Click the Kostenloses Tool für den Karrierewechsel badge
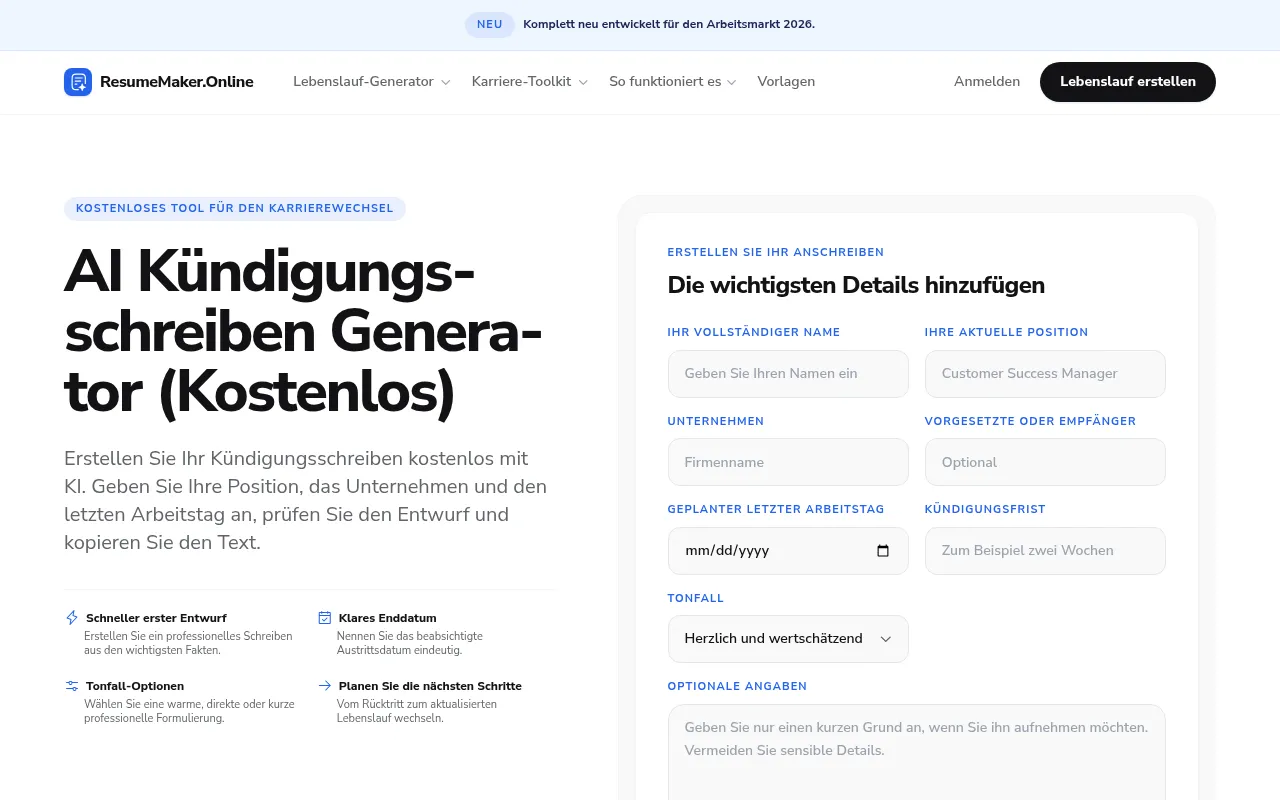 click(235, 209)
